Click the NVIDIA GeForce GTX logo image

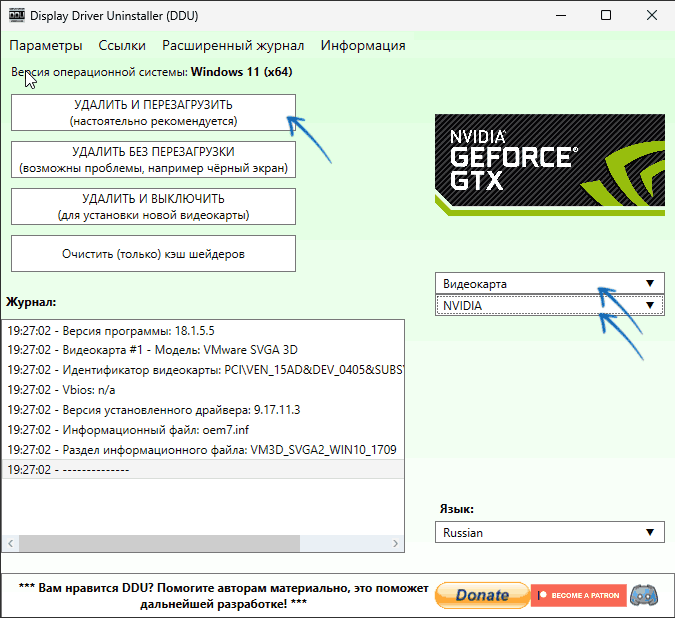(550, 165)
